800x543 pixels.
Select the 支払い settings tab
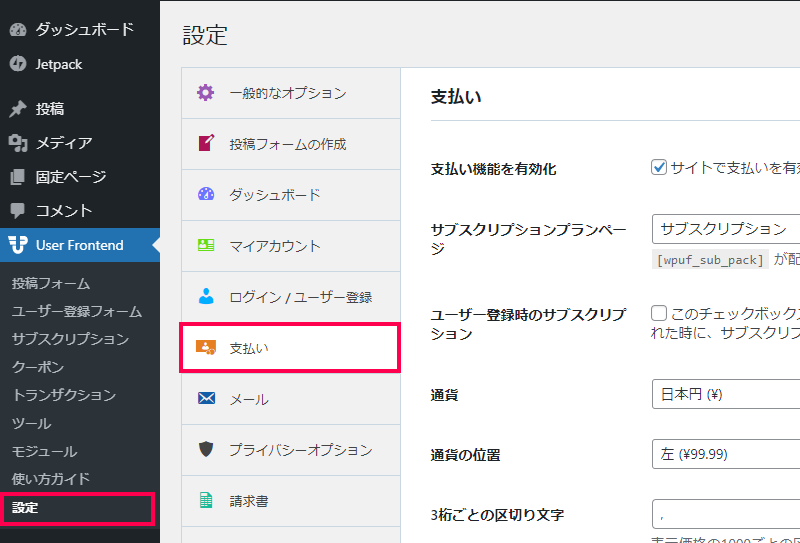click(x=290, y=348)
